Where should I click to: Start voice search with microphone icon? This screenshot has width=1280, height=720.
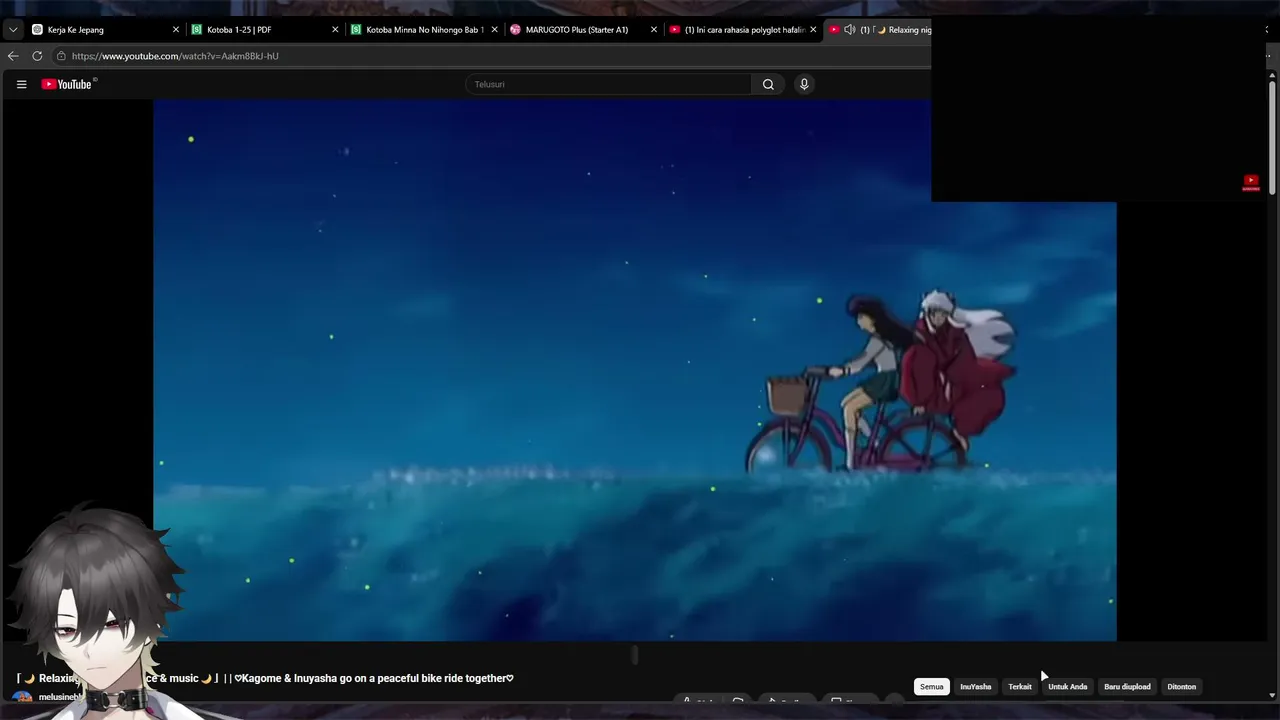(x=803, y=84)
